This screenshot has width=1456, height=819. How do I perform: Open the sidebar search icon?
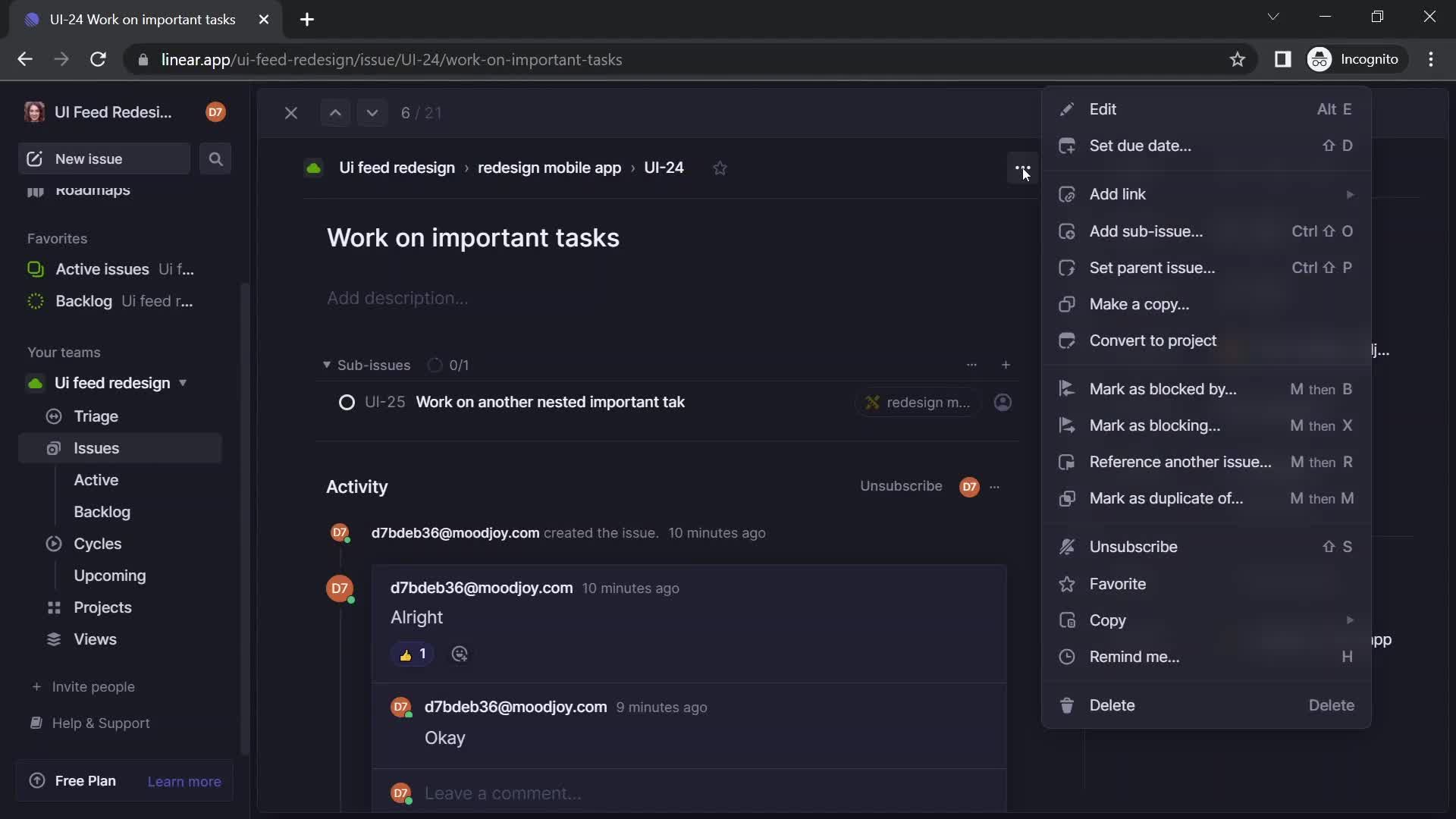click(x=215, y=159)
